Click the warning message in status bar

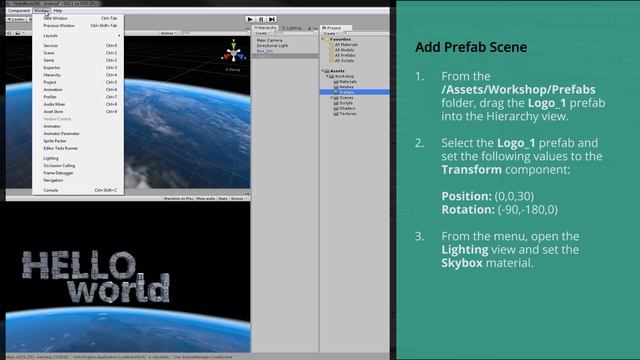[119, 357]
